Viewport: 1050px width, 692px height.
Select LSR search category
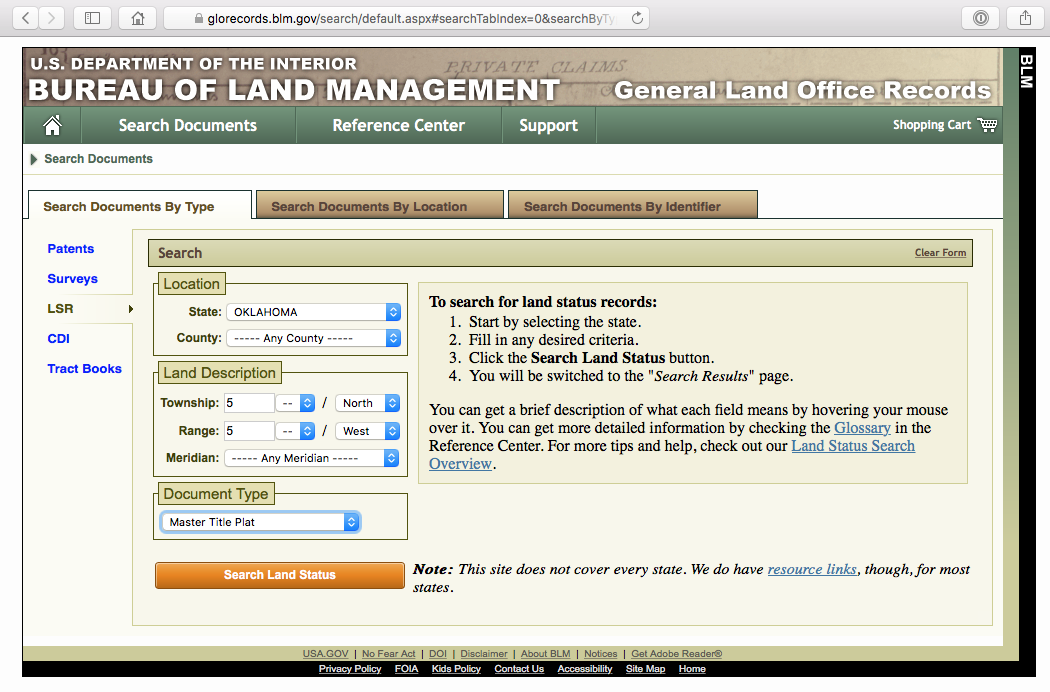(60, 309)
